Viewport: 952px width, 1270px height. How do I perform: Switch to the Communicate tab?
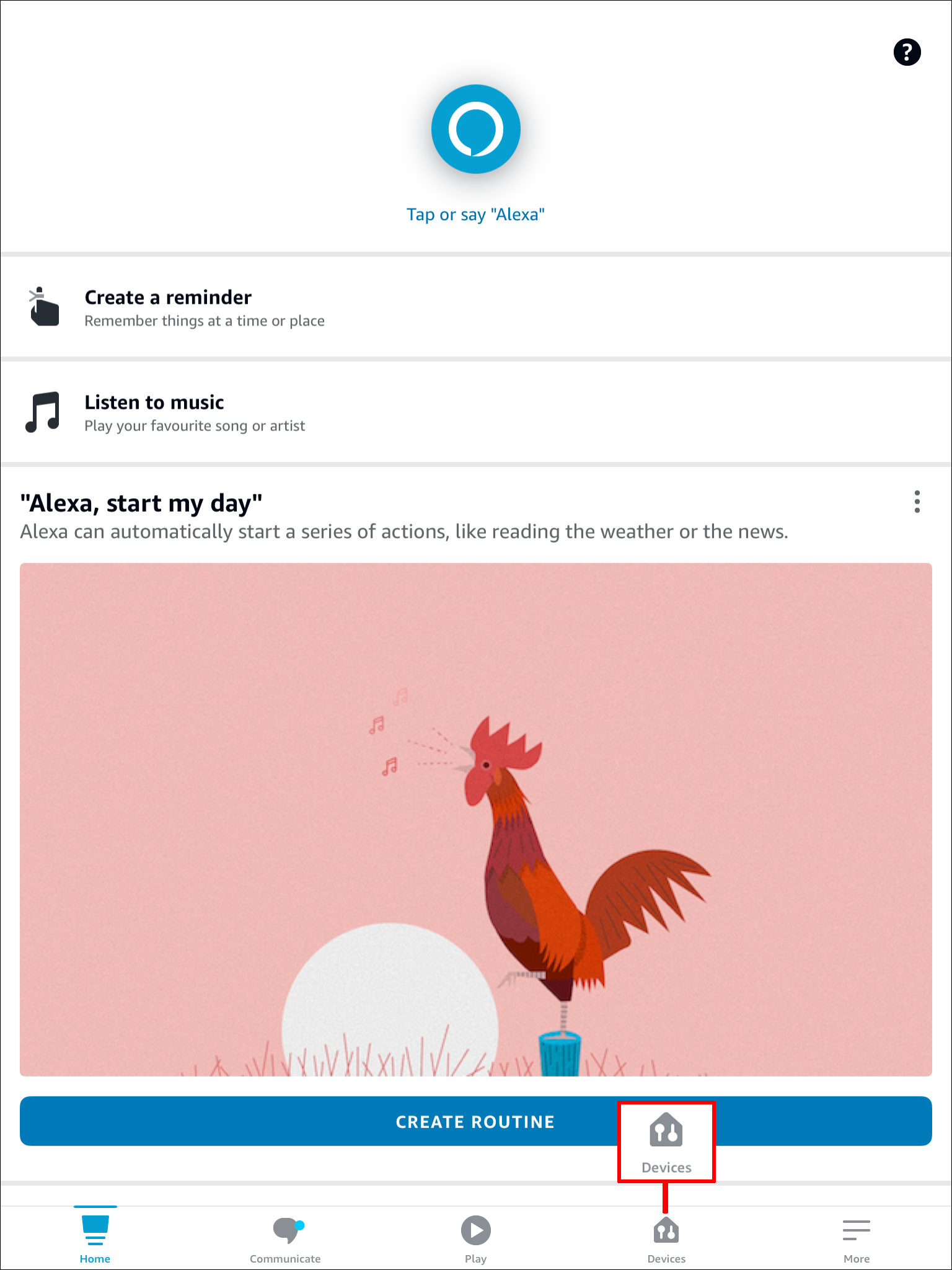(x=285, y=1238)
